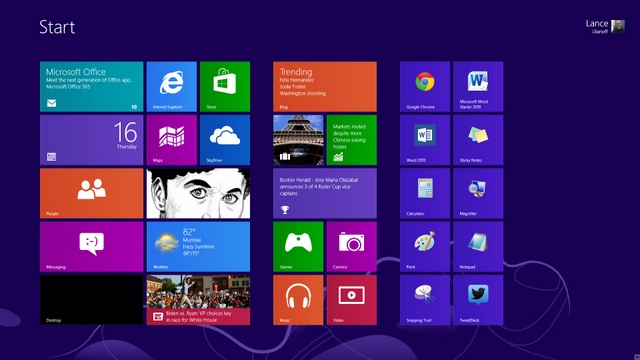The height and width of the screenshot is (360, 640).
Task: Launch the Store app tile
Action: [225, 87]
